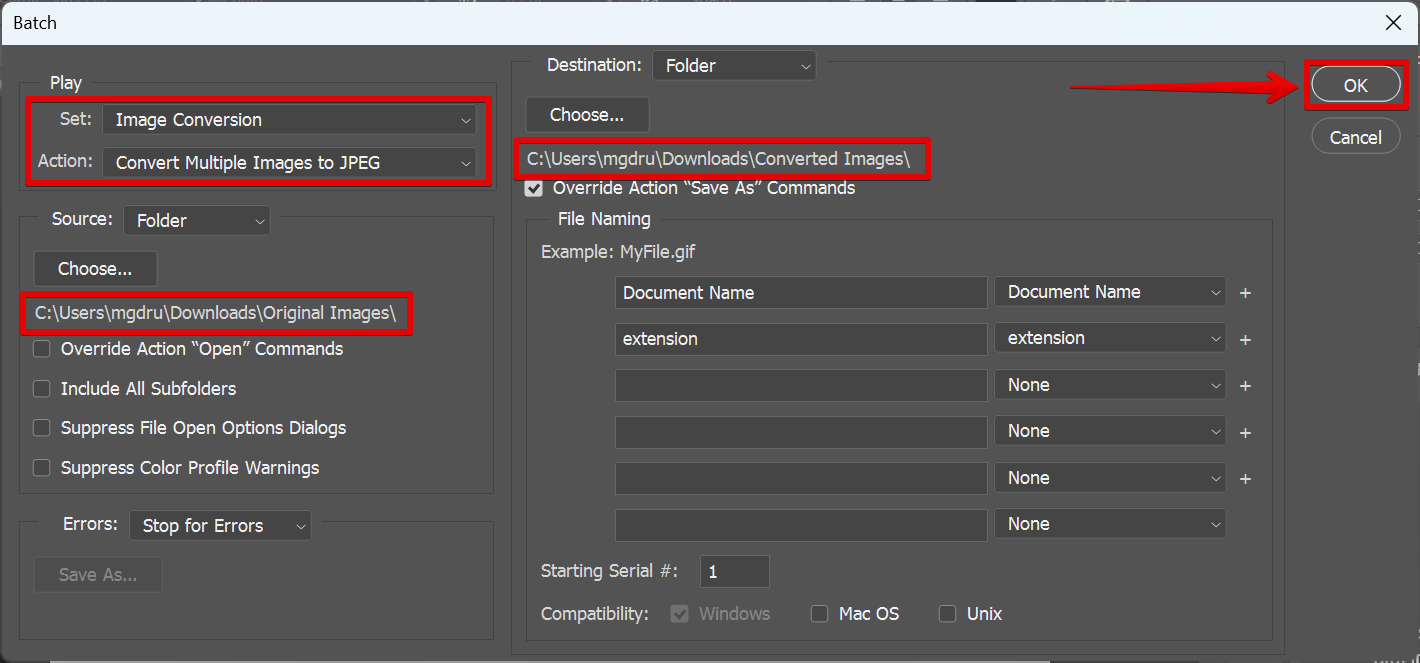Click the Cancel button

(x=1355, y=138)
